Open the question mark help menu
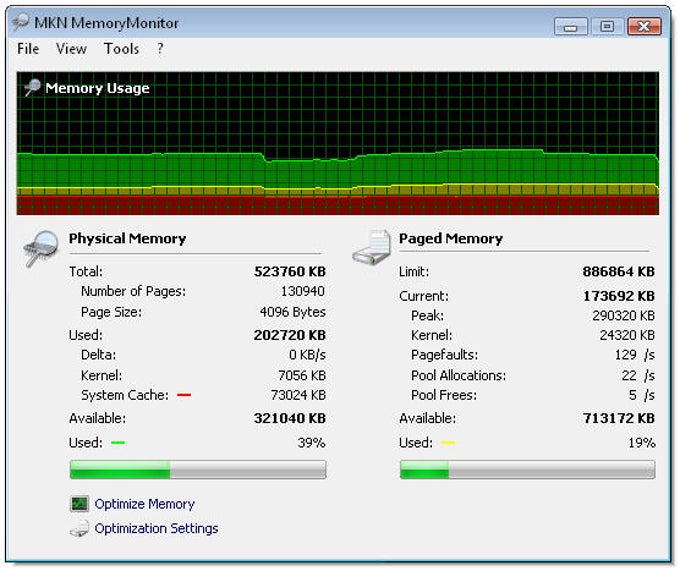Image resolution: width=680 pixels, height=571 pixels. 160,49
